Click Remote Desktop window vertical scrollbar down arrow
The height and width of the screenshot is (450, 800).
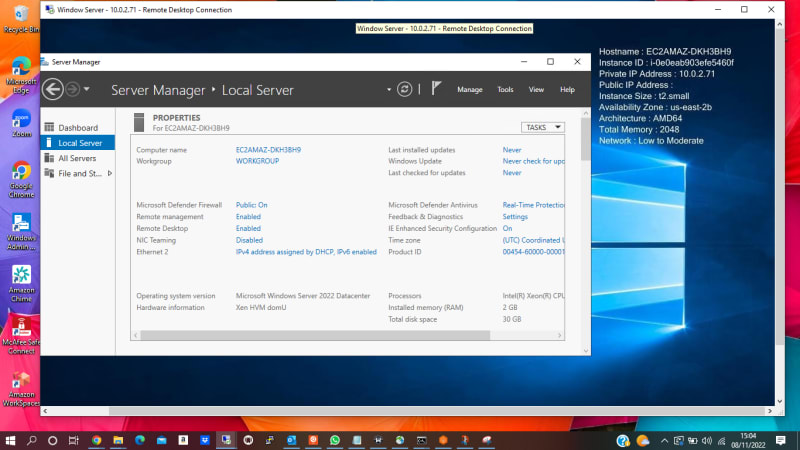coord(780,401)
